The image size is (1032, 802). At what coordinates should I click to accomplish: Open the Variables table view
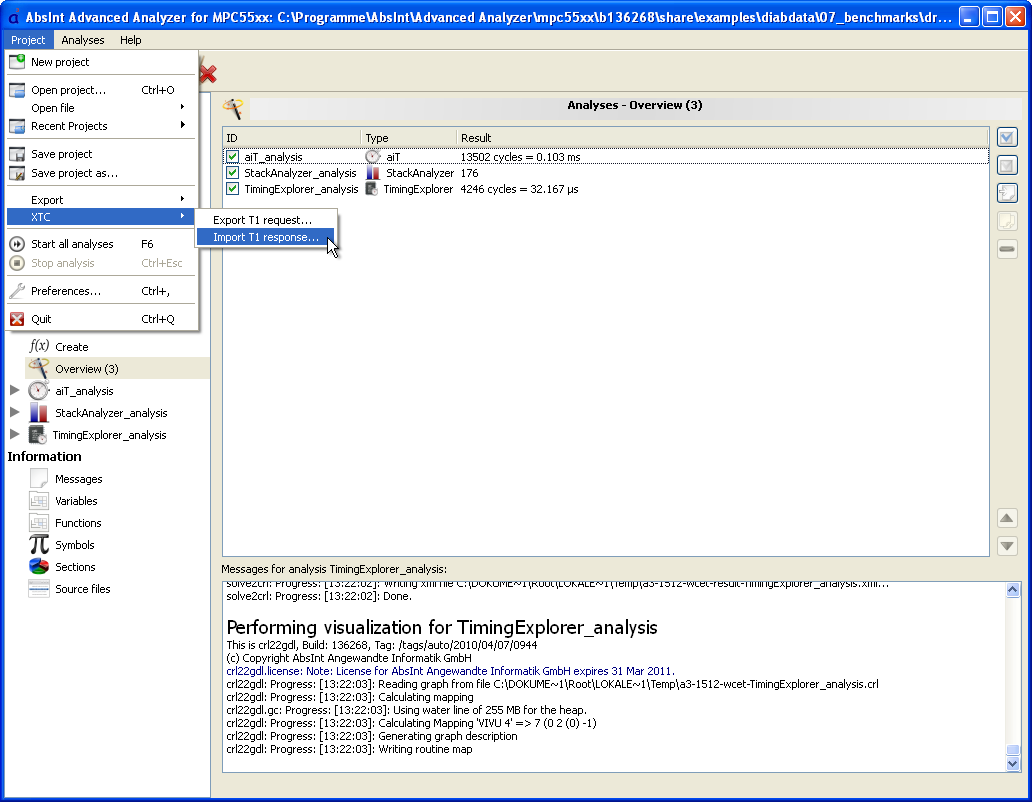(x=76, y=501)
